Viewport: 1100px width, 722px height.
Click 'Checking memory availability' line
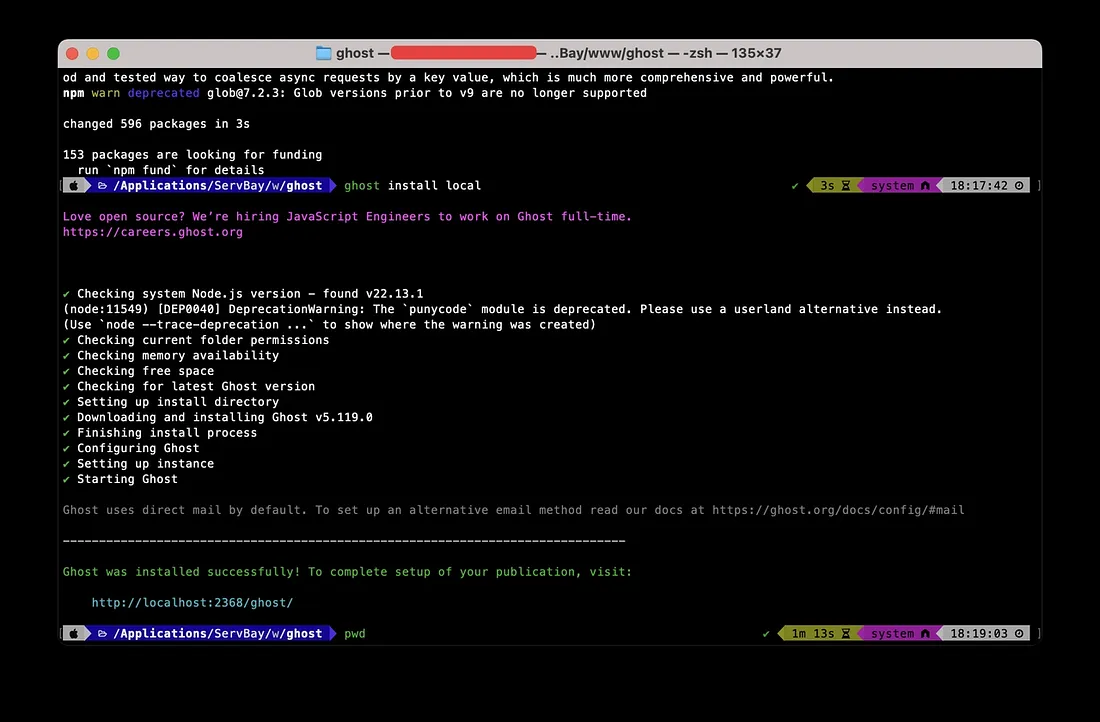tap(178, 356)
